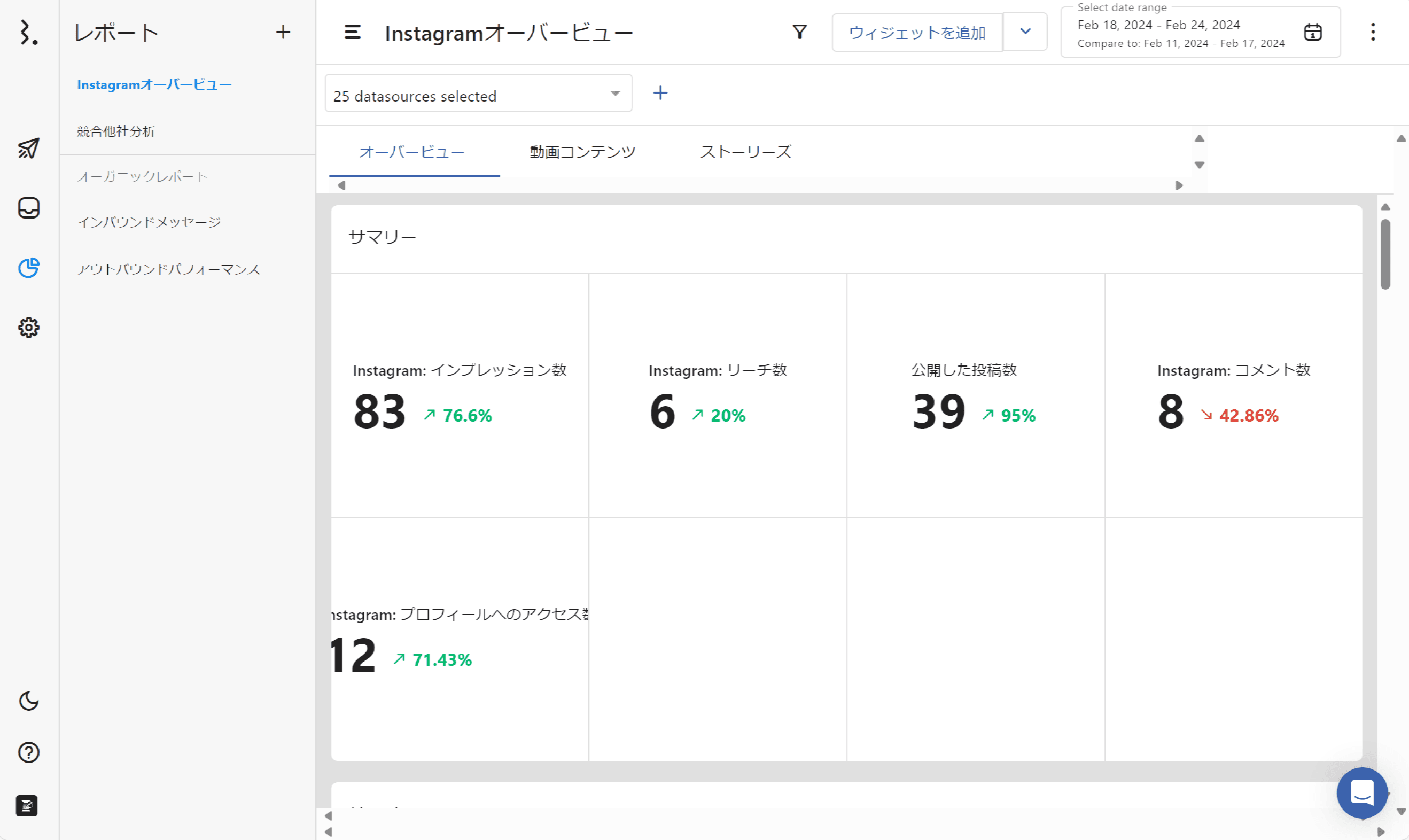Viewport: 1409px width, 840px height.
Task: Toggle dark mode moon icon
Action: coord(28,701)
